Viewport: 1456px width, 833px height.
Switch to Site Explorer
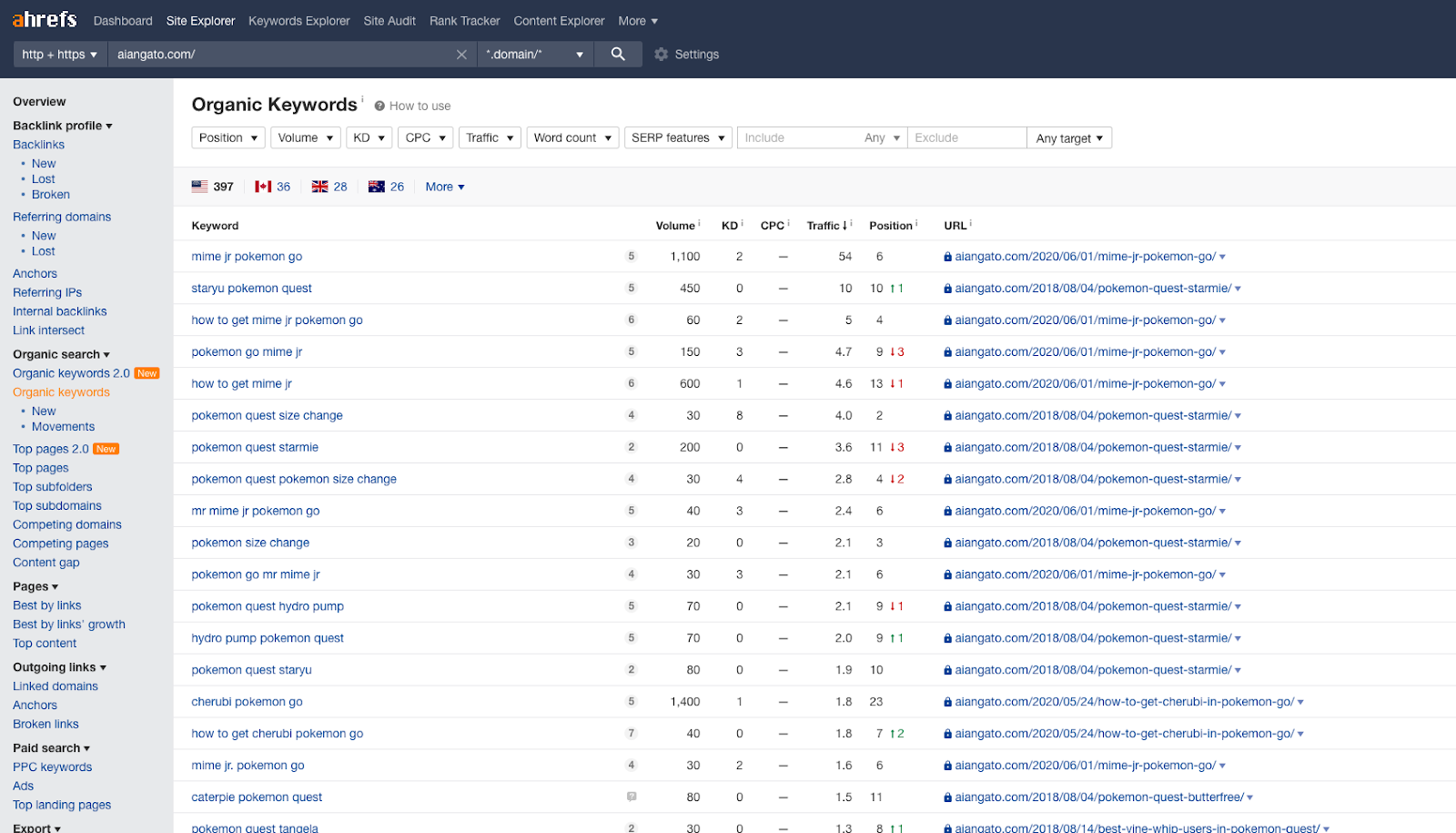tap(200, 21)
